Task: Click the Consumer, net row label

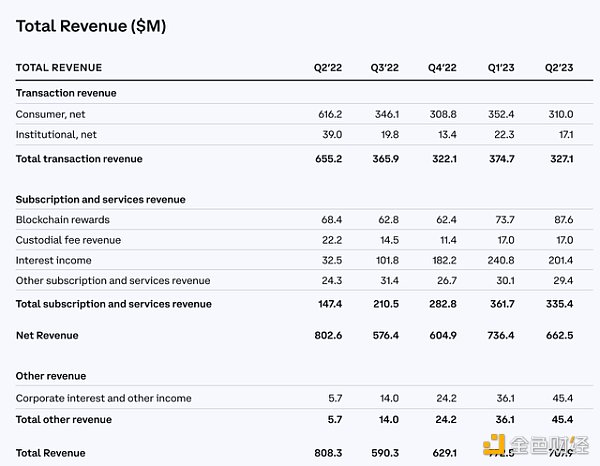Action: [x=51, y=115]
